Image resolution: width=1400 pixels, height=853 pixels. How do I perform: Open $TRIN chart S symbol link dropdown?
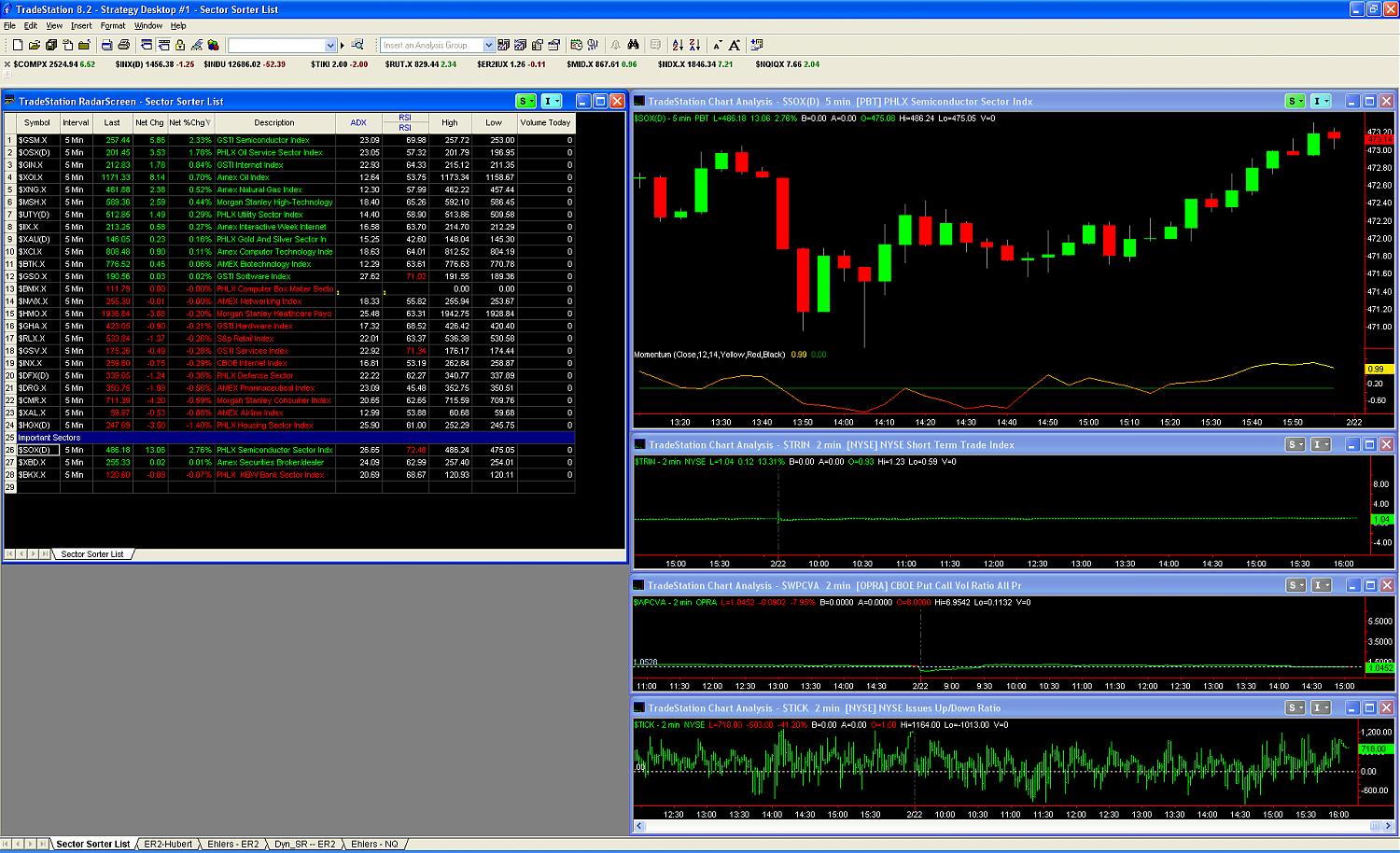[x=1295, y=444]
